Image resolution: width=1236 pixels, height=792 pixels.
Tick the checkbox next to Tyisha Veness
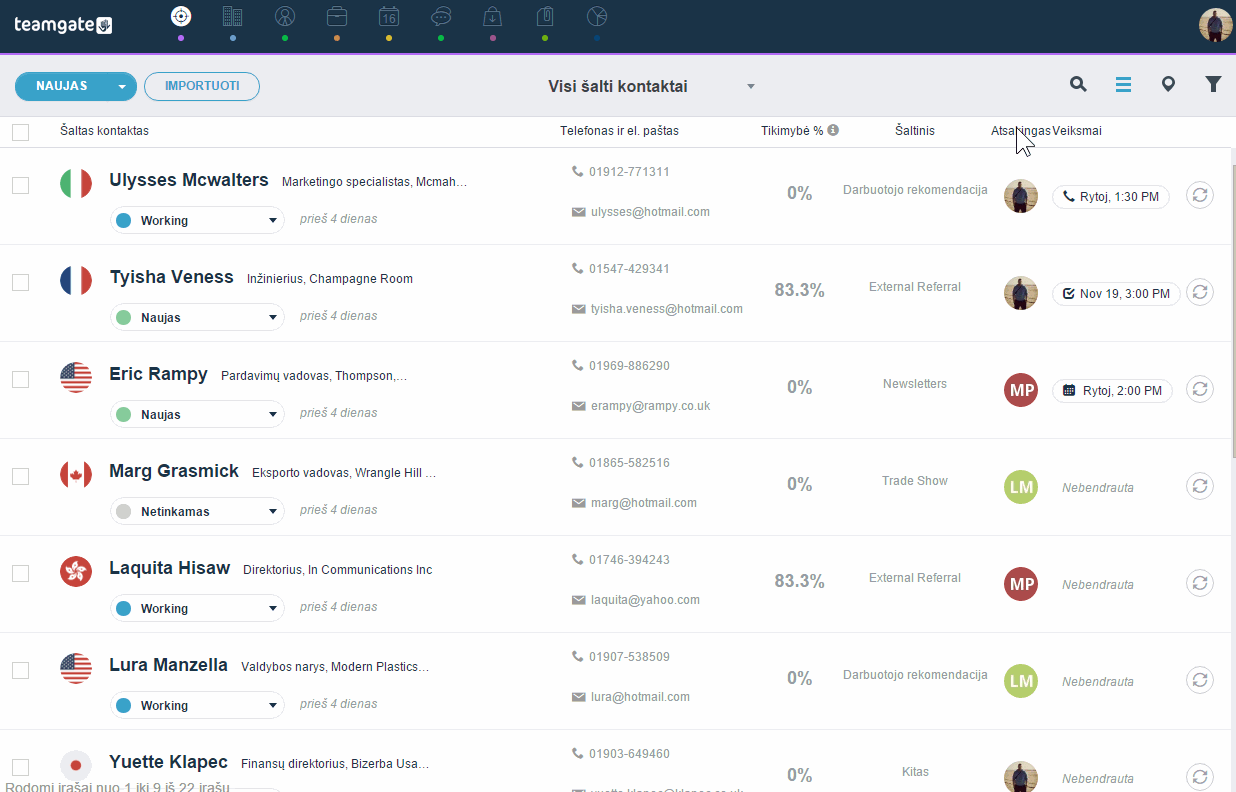(x=20, y=282)
